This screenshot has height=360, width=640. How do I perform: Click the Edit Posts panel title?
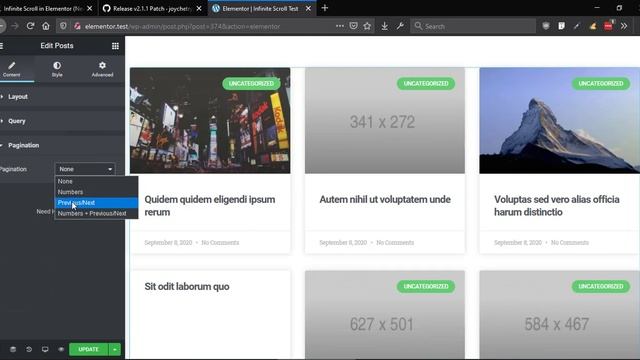57,46
